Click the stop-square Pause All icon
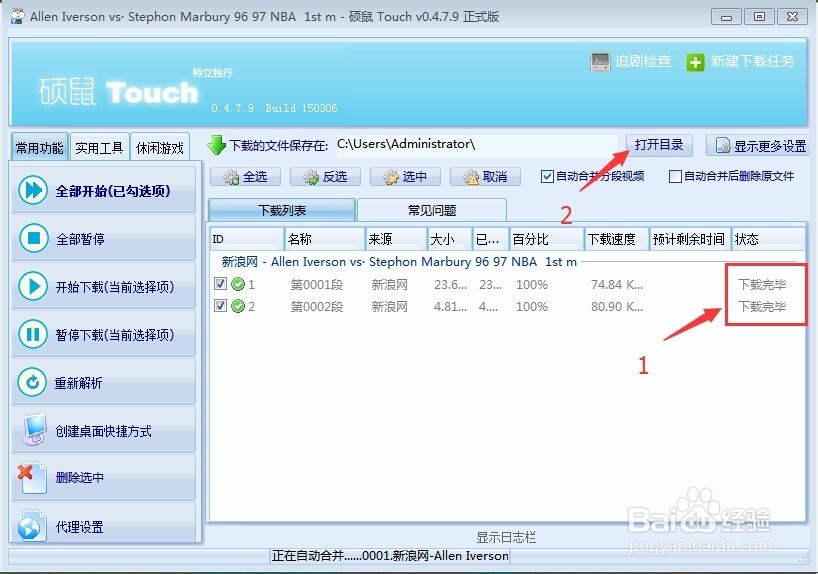Viewport: 818px width, 574px height. [33, 238]
